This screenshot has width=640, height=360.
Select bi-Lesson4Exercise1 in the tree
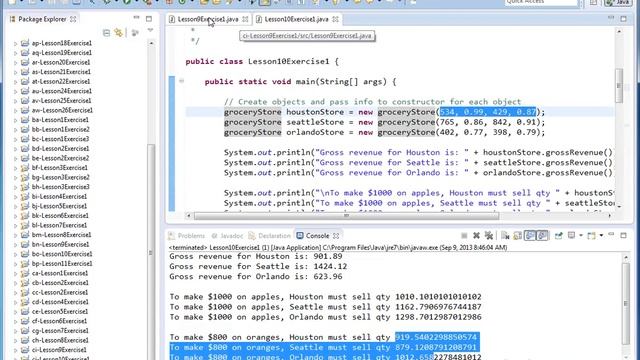click(59, 196)
